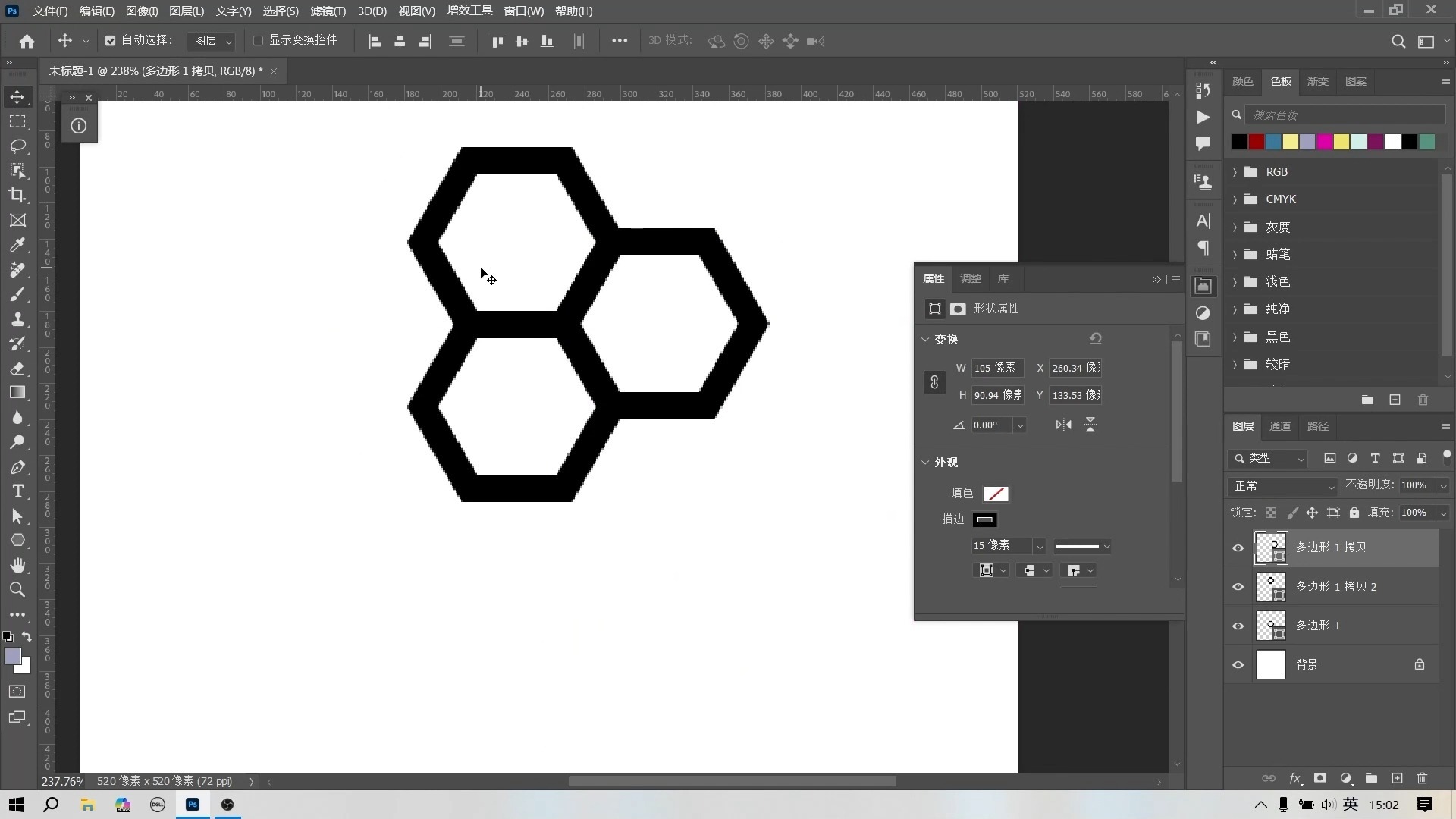Open the blend mode 正常 dropdown
1456x819 pixels.
[1283, 485]
